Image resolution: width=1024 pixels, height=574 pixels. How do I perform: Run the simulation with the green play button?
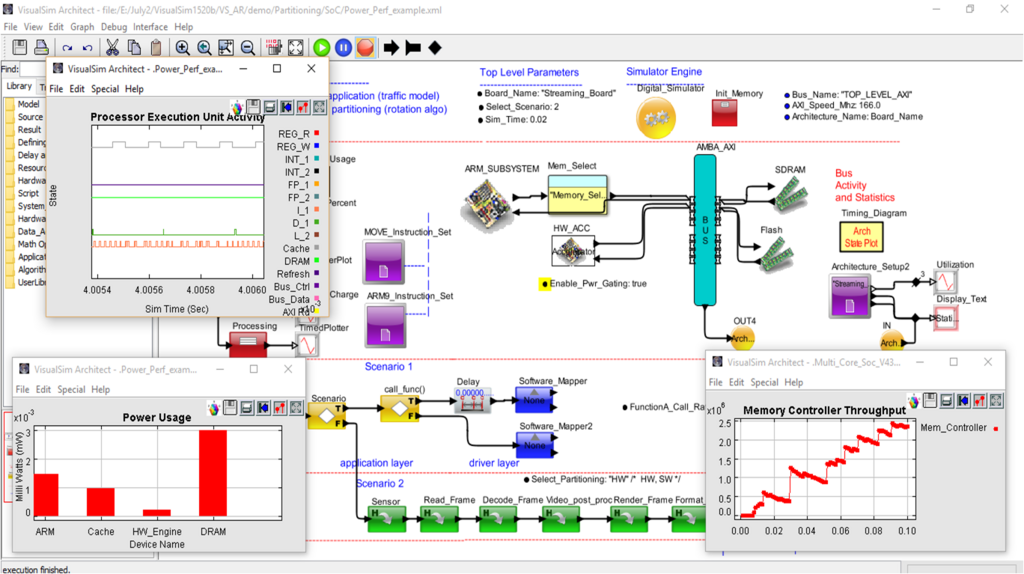321,47
